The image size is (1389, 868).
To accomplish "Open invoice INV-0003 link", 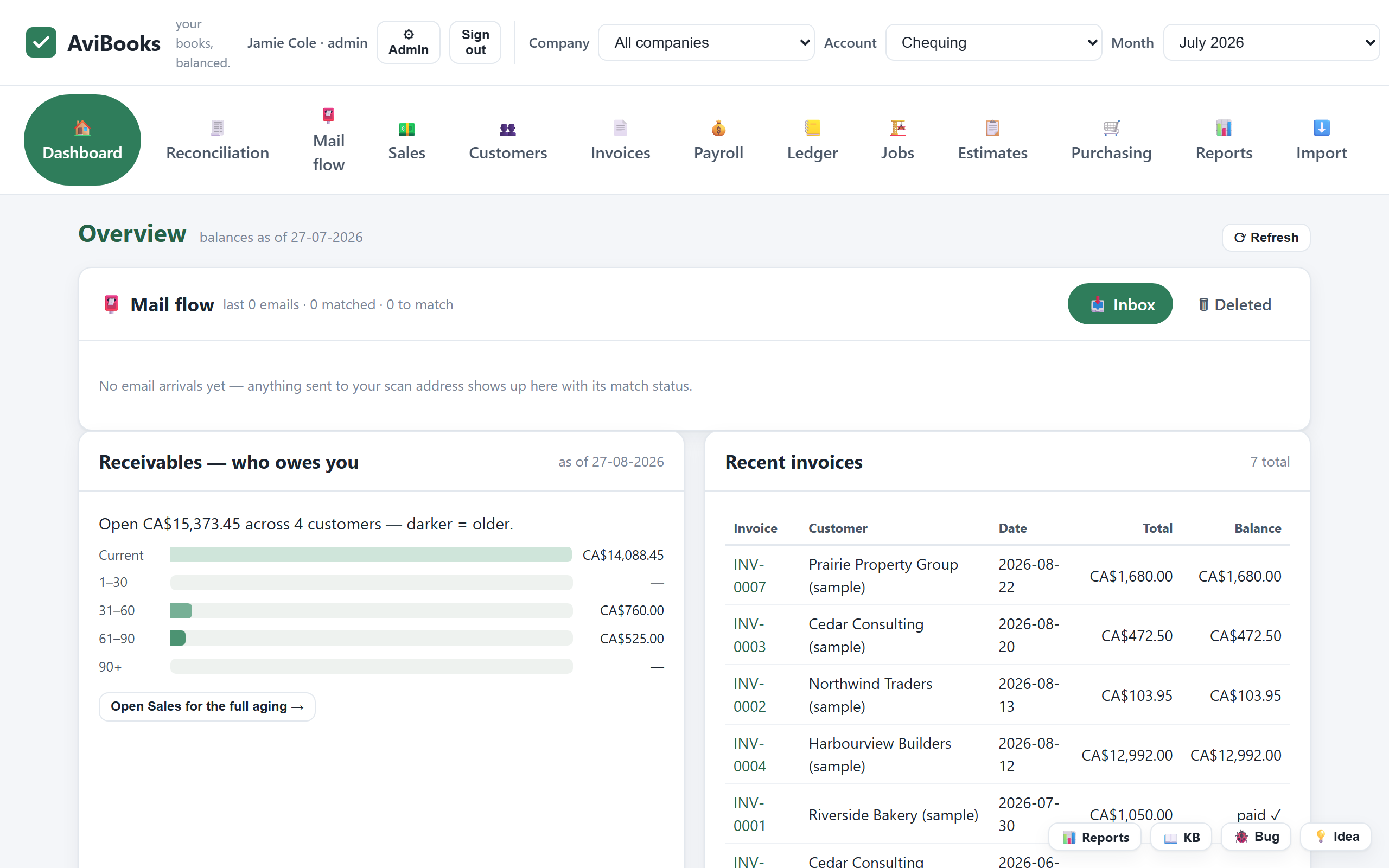I will [x=749, y=635].
